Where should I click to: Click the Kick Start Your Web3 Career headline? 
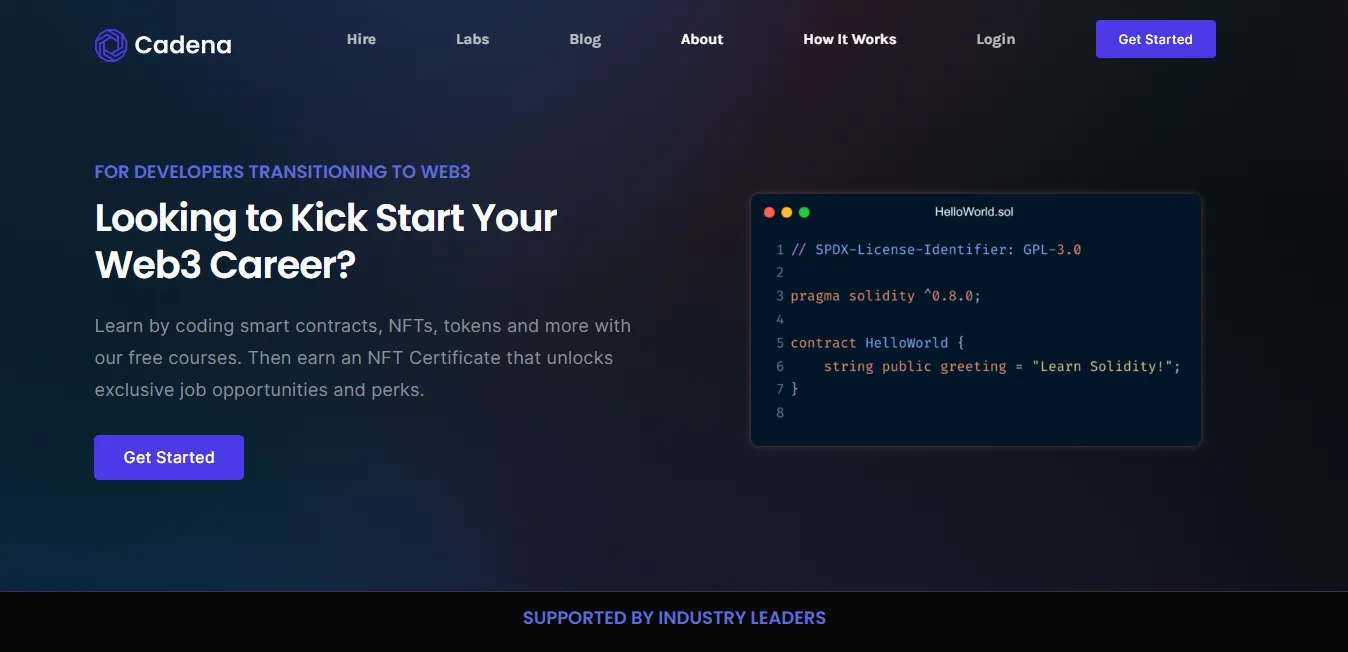[325, 241]
